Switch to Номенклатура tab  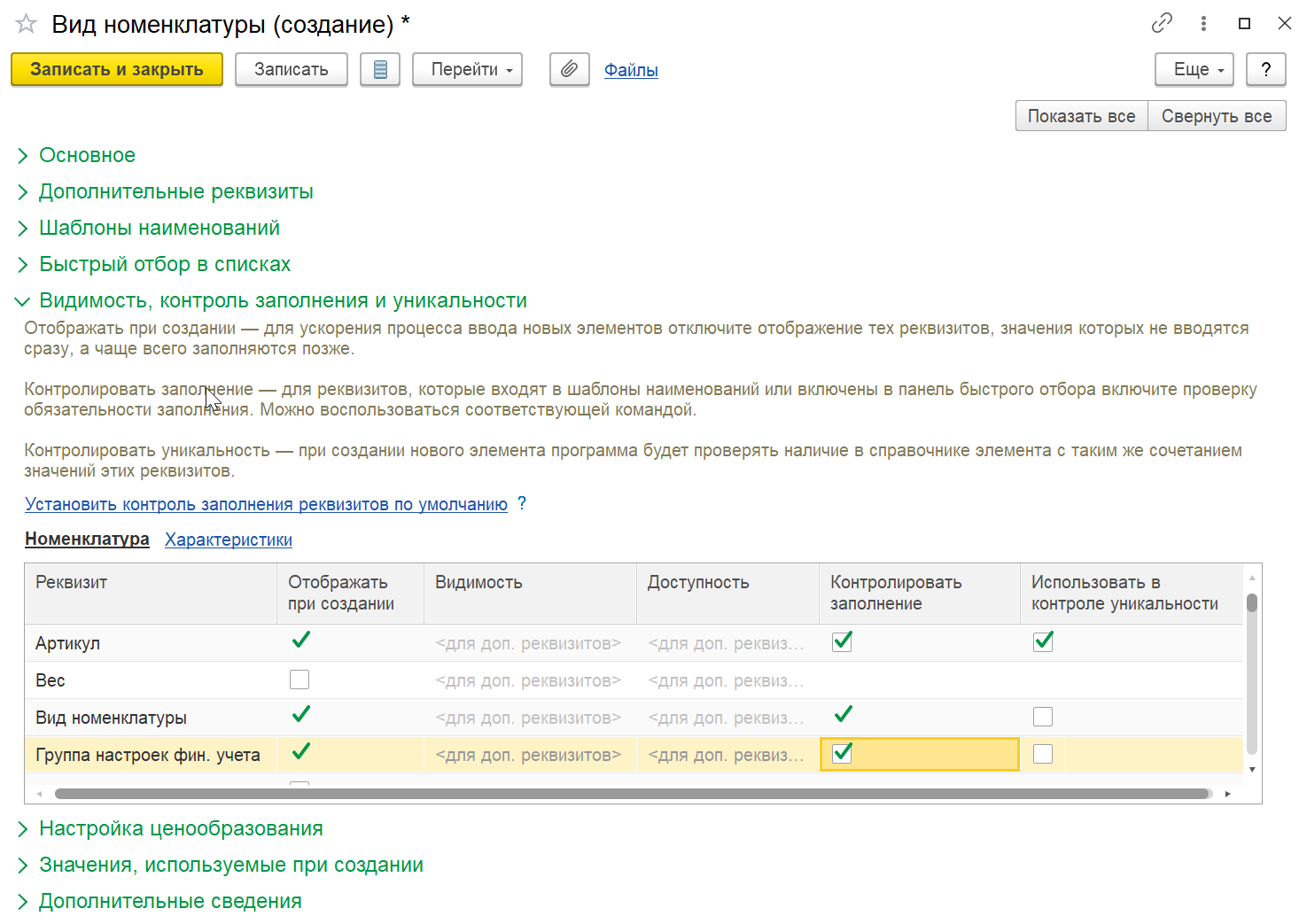coord(87,539)
